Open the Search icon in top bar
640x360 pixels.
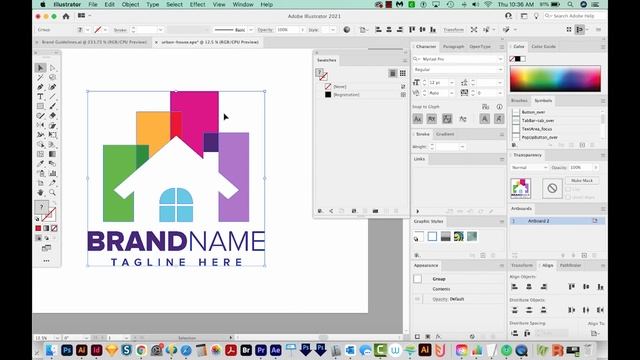coord(570,4)
